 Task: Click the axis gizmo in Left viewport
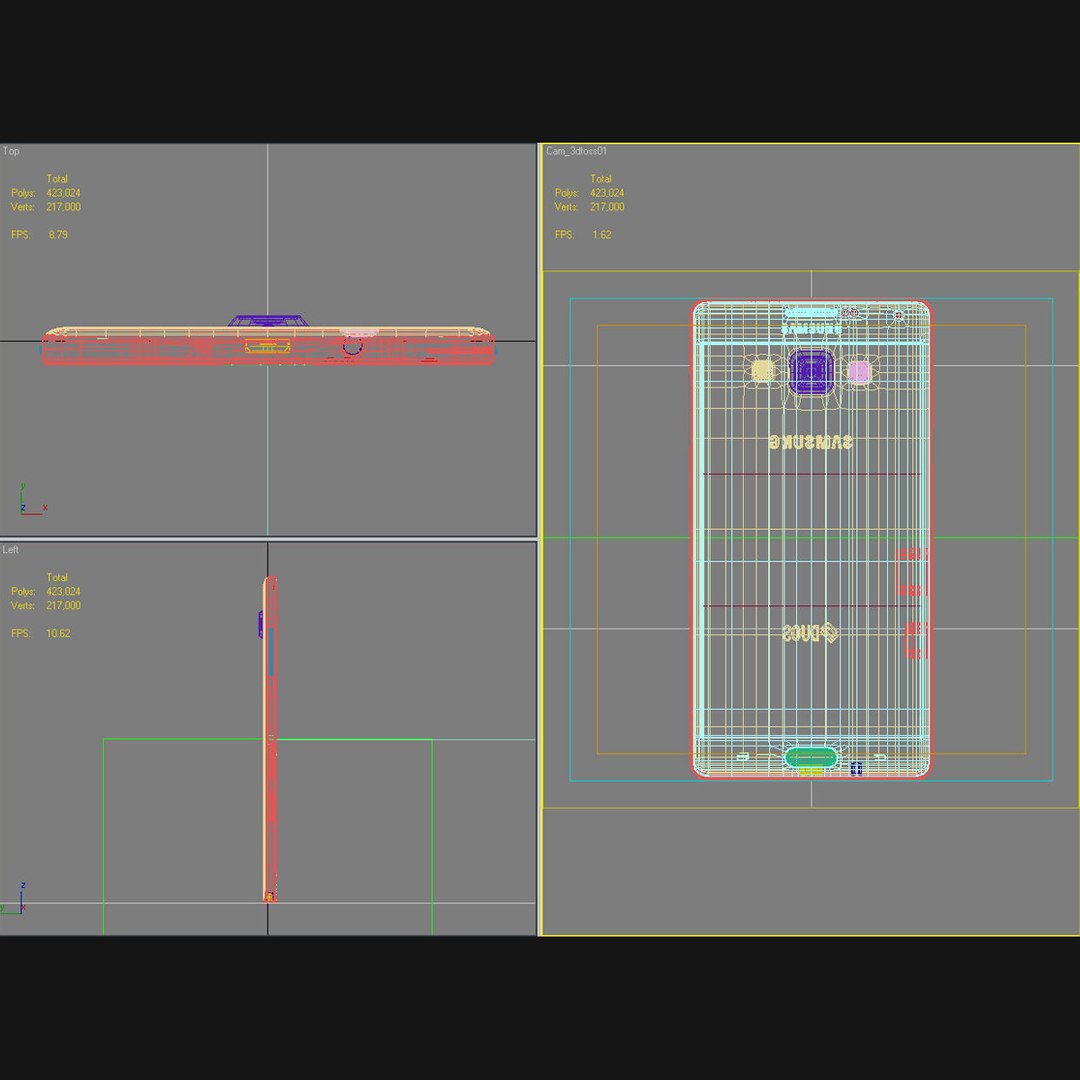coord(15,899)
